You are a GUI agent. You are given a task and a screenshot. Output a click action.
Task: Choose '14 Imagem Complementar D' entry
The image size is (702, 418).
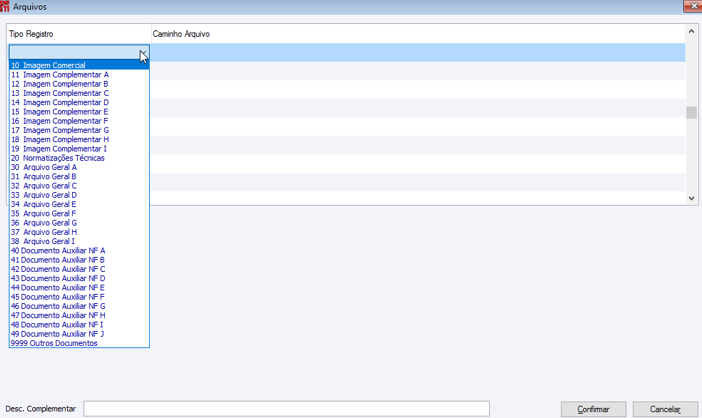point(79,102)
